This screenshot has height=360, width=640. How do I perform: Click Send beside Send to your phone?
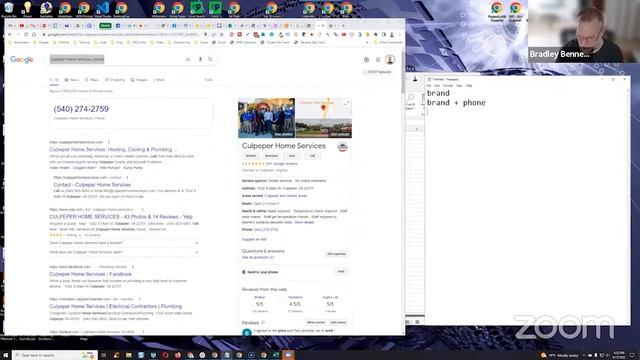[341, 272]
